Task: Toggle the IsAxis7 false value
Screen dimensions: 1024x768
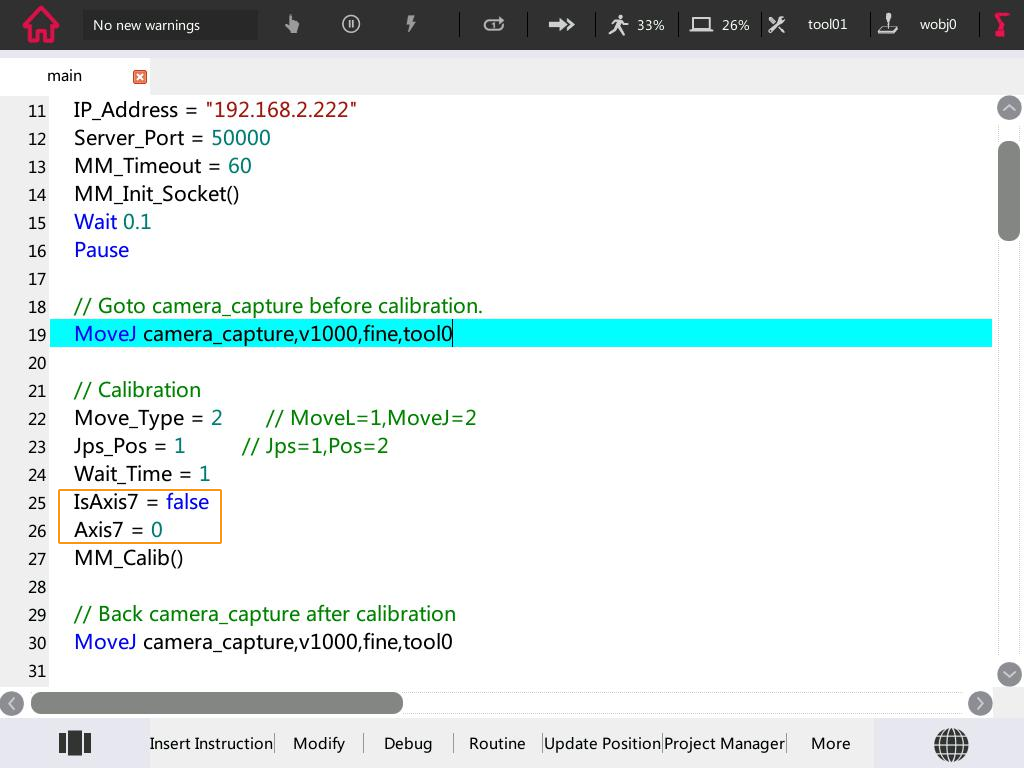Action: pyautogui.click(x=187, y=502)
